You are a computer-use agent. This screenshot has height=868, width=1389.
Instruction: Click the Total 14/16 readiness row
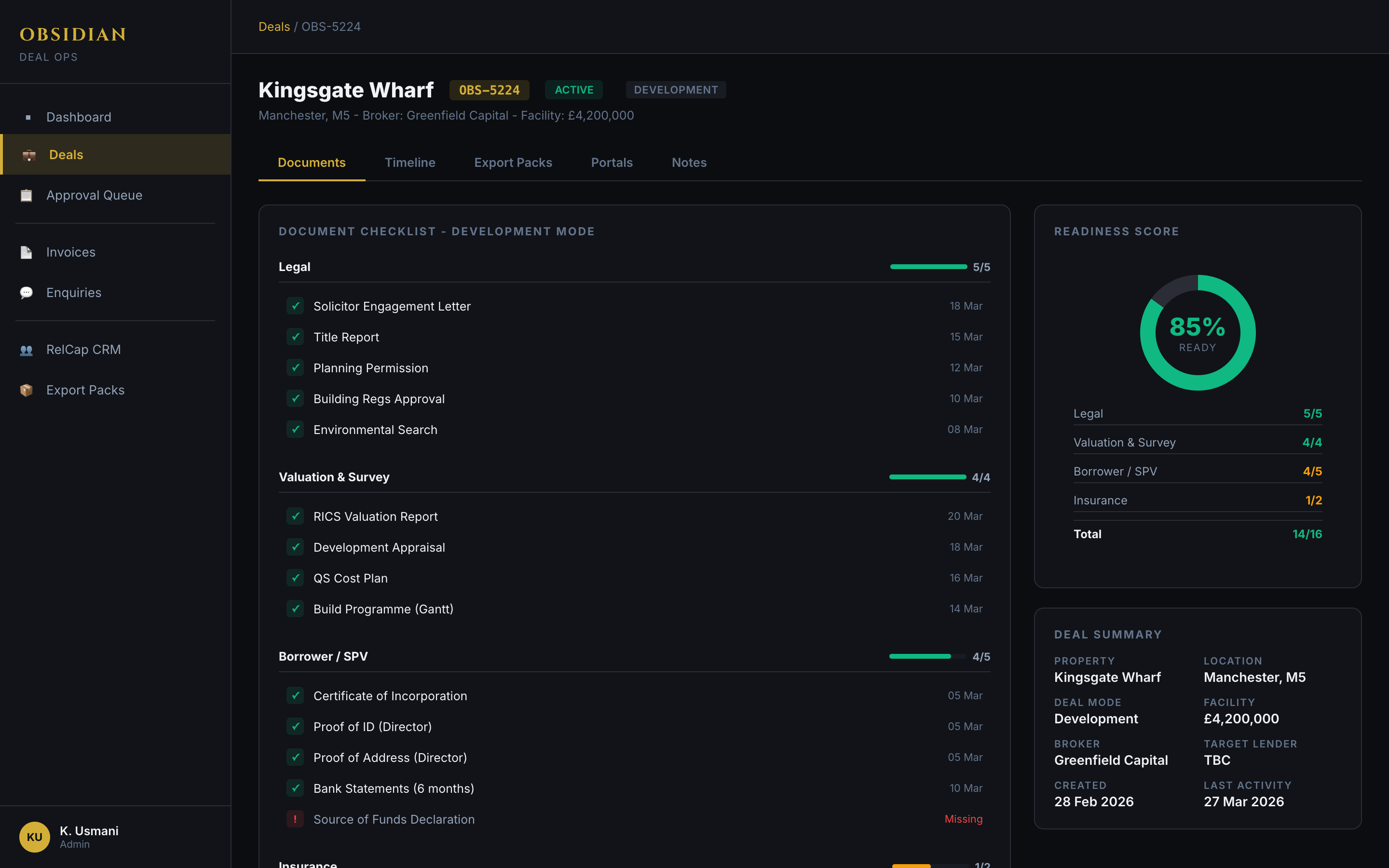(x=1198, y=534)
